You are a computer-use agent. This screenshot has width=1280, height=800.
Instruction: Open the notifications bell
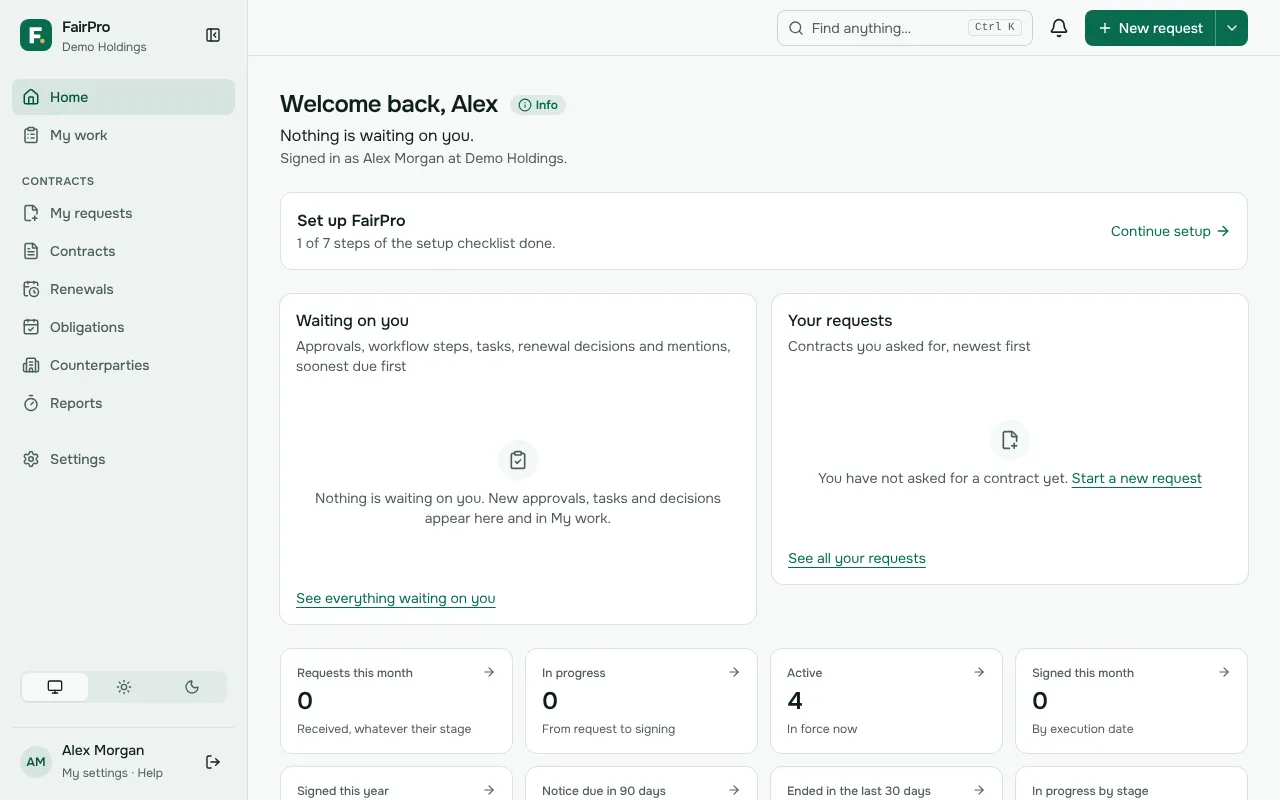point(1059,28)
